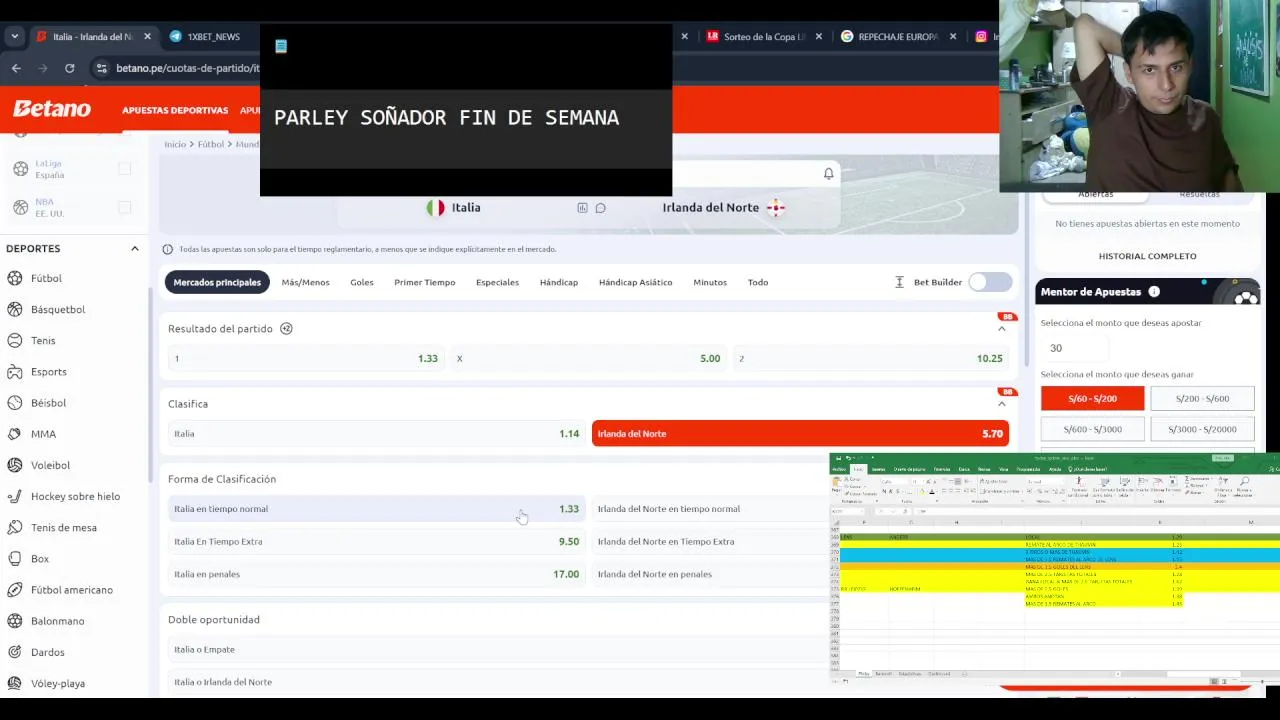Click the notification bell for the match
Image resolution: width=1280 pixels, height=720 pixels.
click(x=828, y=174)
